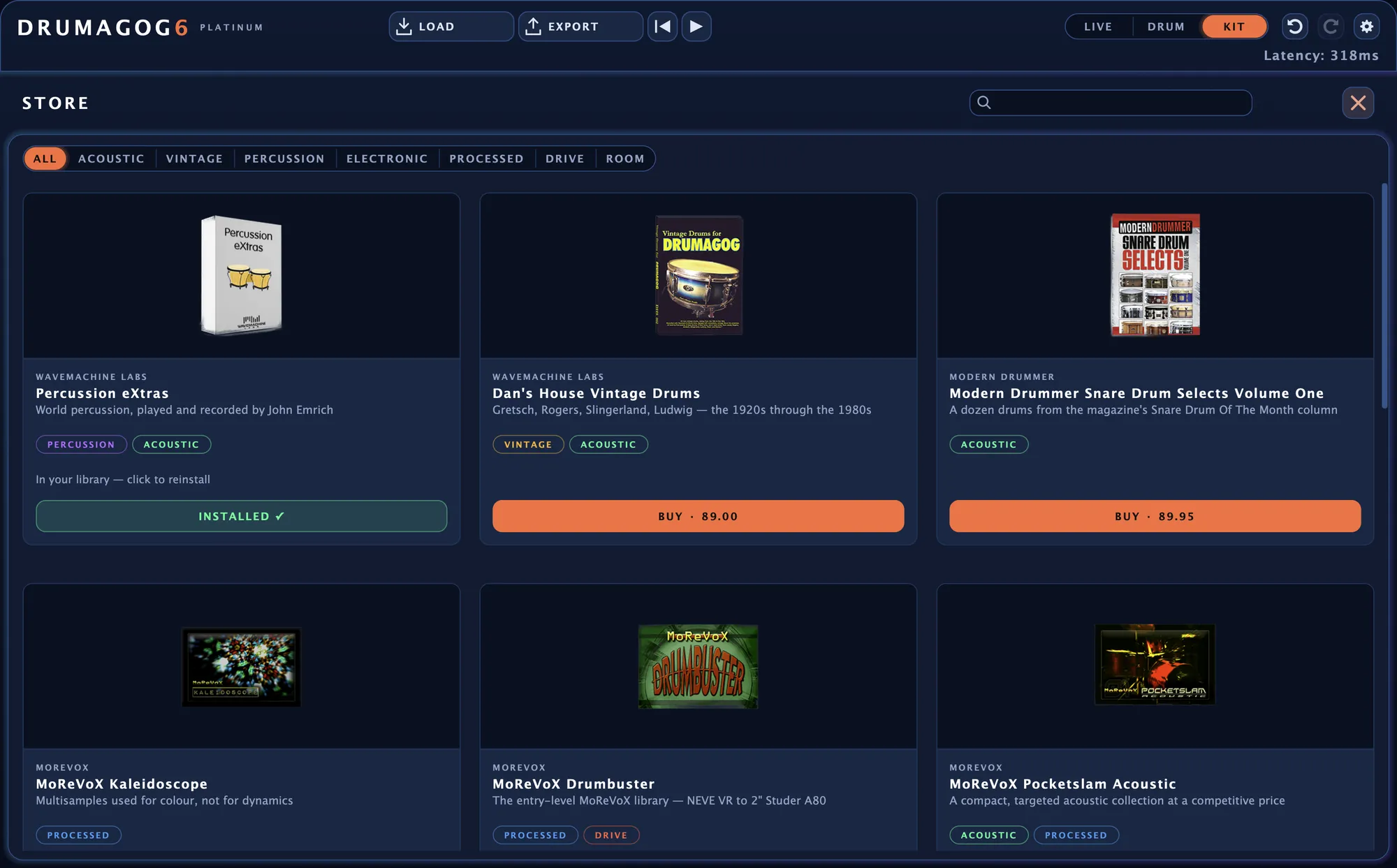
Task: Filter store by PERCUSSION category
Action: tap(284, 159)
